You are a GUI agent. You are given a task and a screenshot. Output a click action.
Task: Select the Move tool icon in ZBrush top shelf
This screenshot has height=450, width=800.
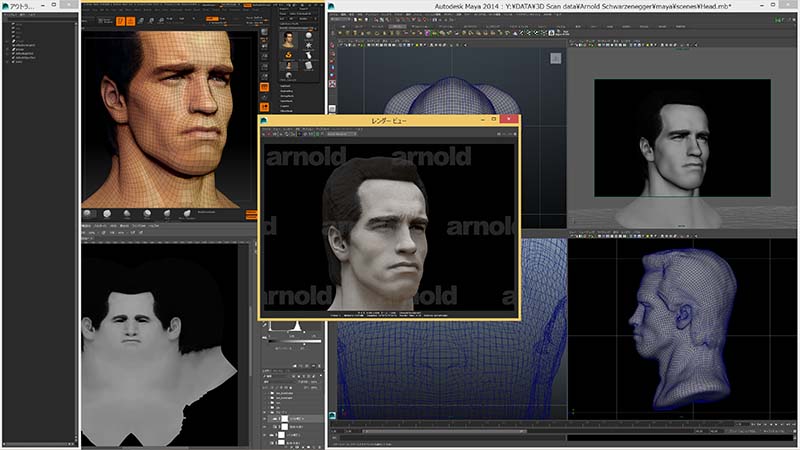coord(141,21)
